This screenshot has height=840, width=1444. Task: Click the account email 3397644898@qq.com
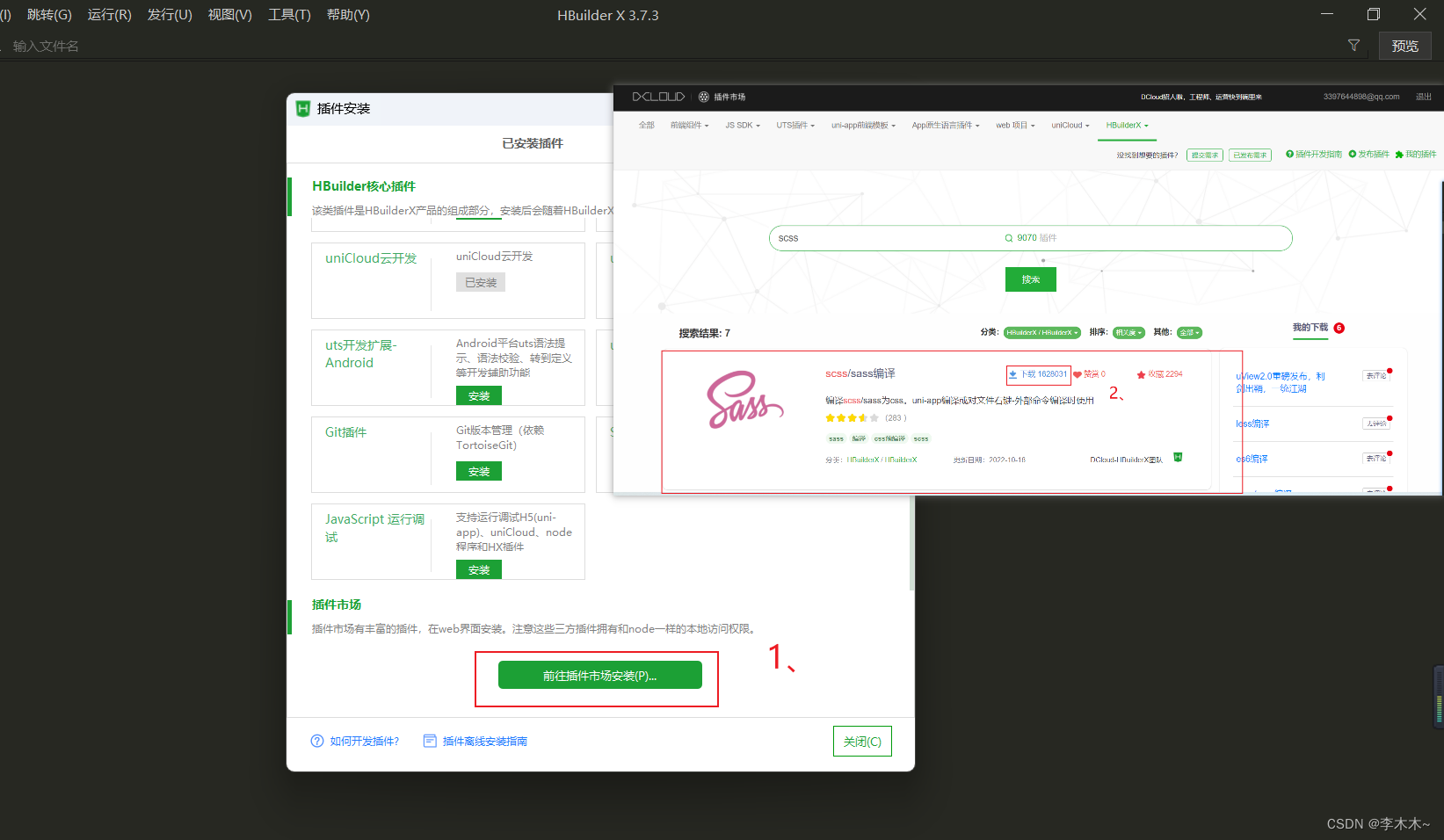[1361, 97]
